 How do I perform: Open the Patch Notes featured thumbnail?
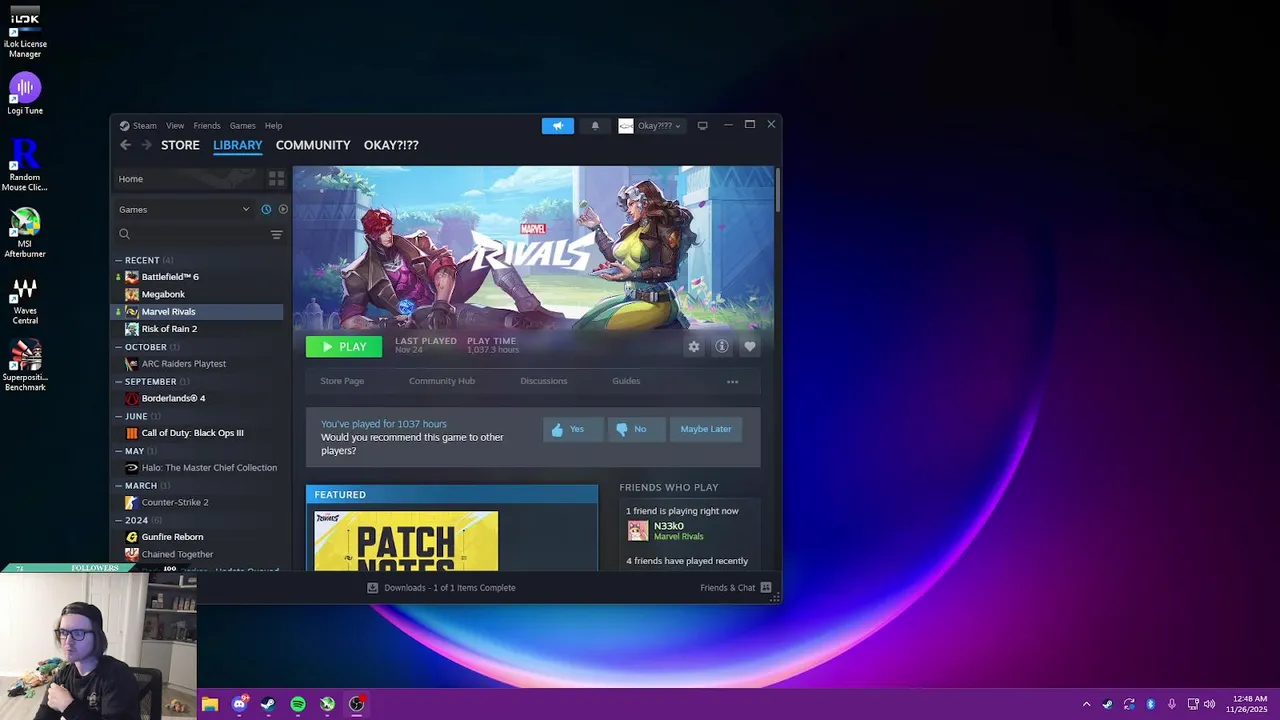[x=406, y=541]
